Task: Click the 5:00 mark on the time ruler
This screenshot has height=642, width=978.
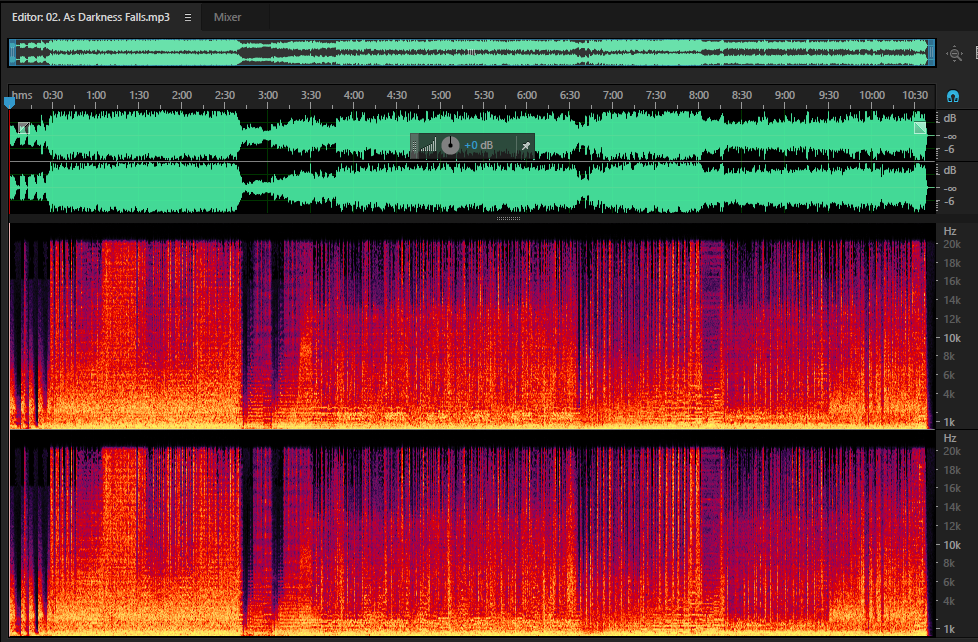Action: 440,95
